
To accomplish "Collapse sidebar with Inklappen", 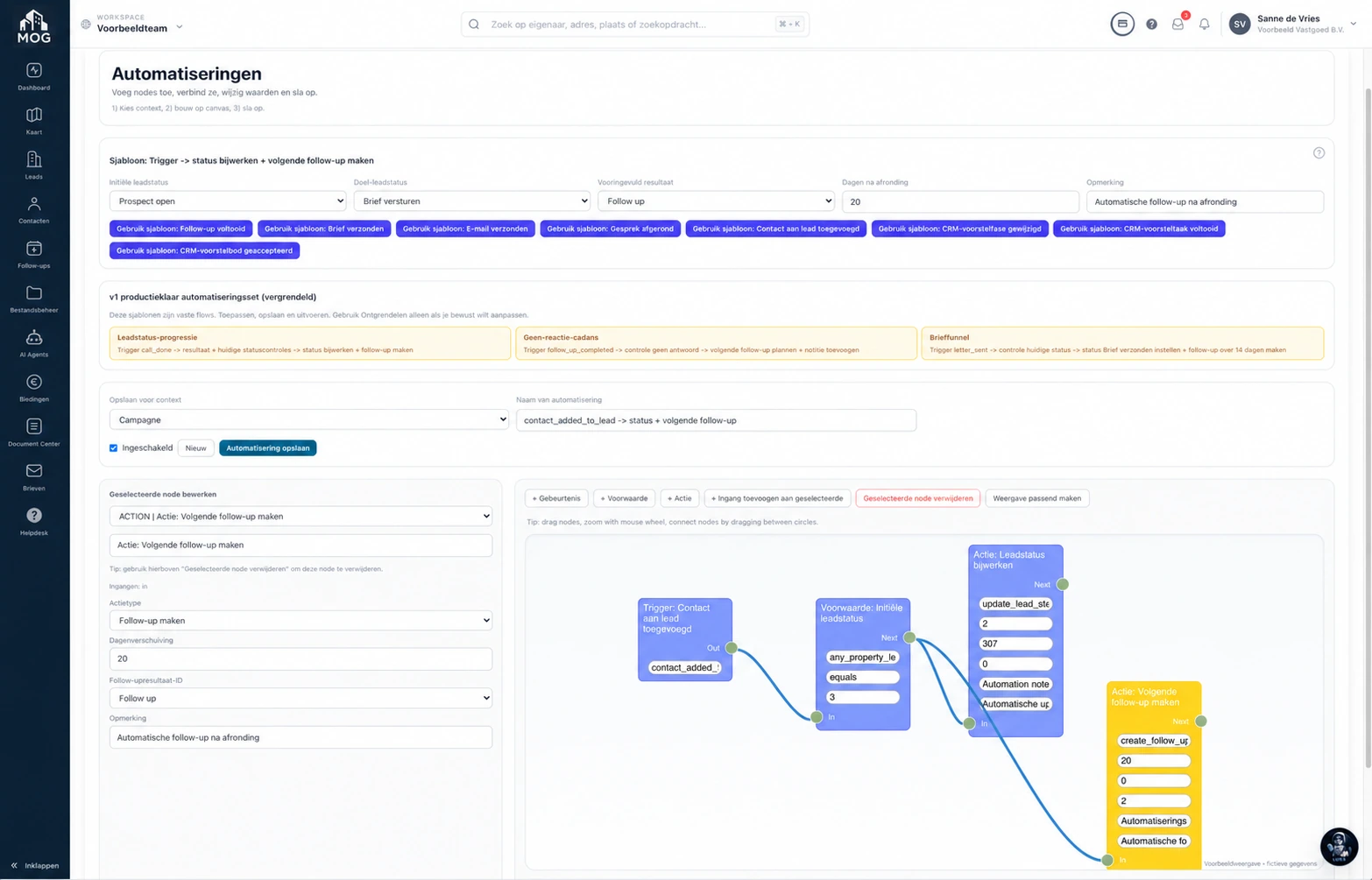I will (x=34, y=865).
